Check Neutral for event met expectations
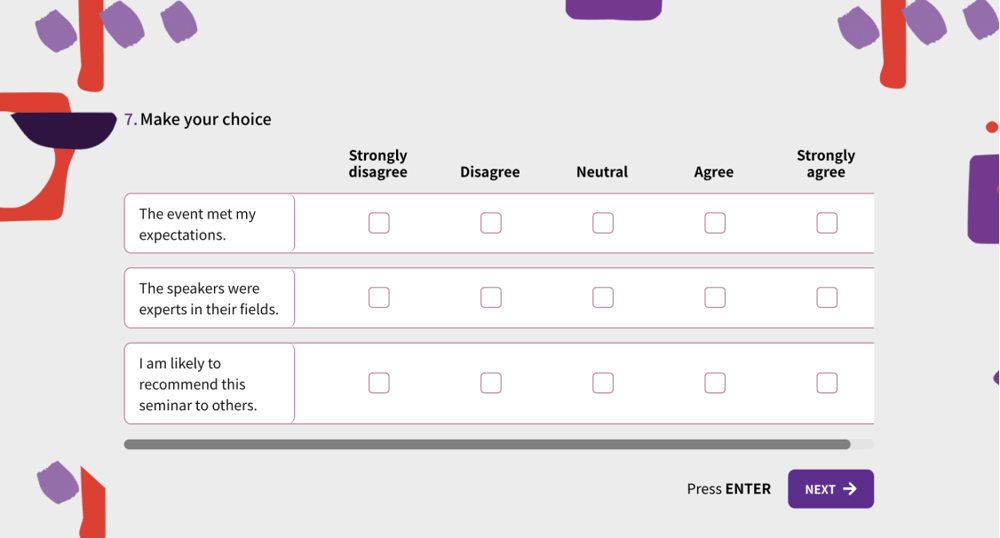 (603, 223)
